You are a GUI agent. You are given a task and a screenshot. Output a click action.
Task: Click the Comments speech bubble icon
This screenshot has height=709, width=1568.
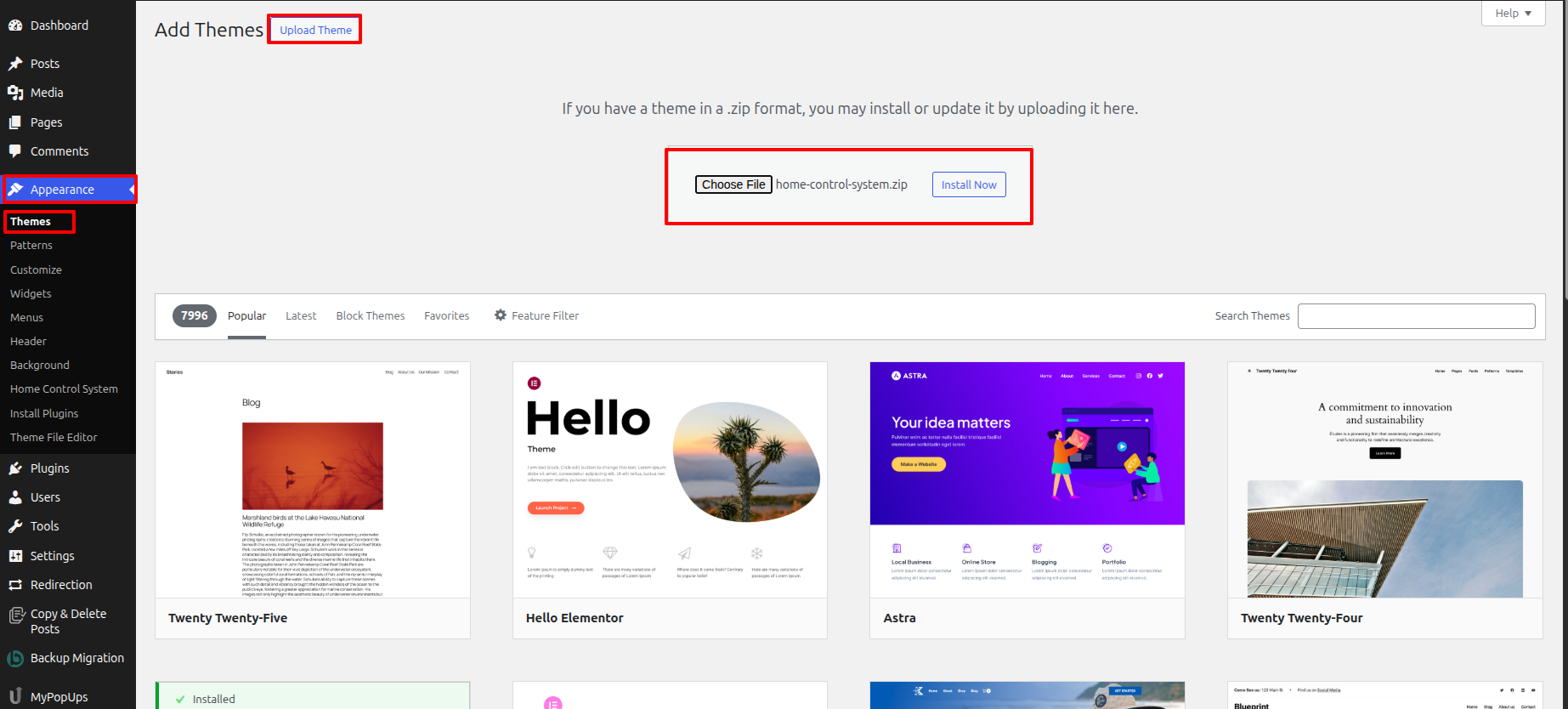click(x=15, y=151)
